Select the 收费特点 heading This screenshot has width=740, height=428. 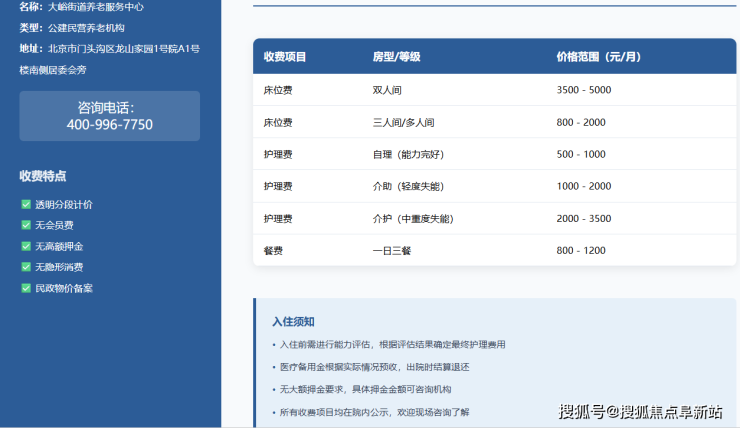pos(43,176)
